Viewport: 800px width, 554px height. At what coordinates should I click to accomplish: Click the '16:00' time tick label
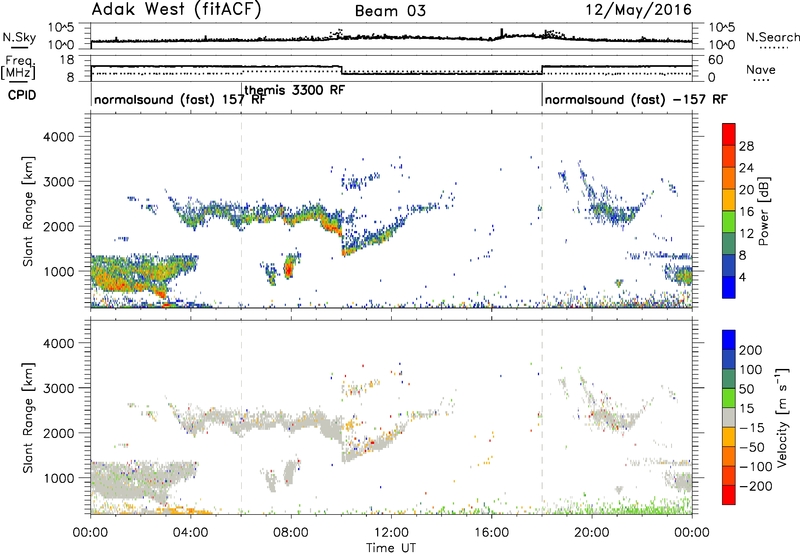[491, 533]
